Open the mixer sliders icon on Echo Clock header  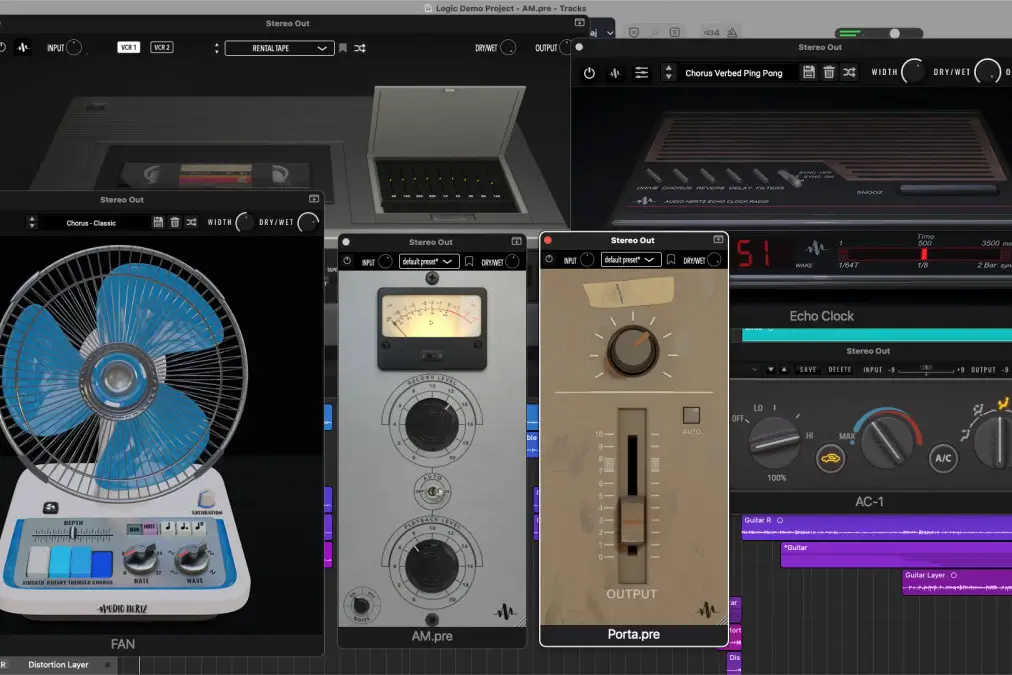pyautogui.click(x=640, y=72)
